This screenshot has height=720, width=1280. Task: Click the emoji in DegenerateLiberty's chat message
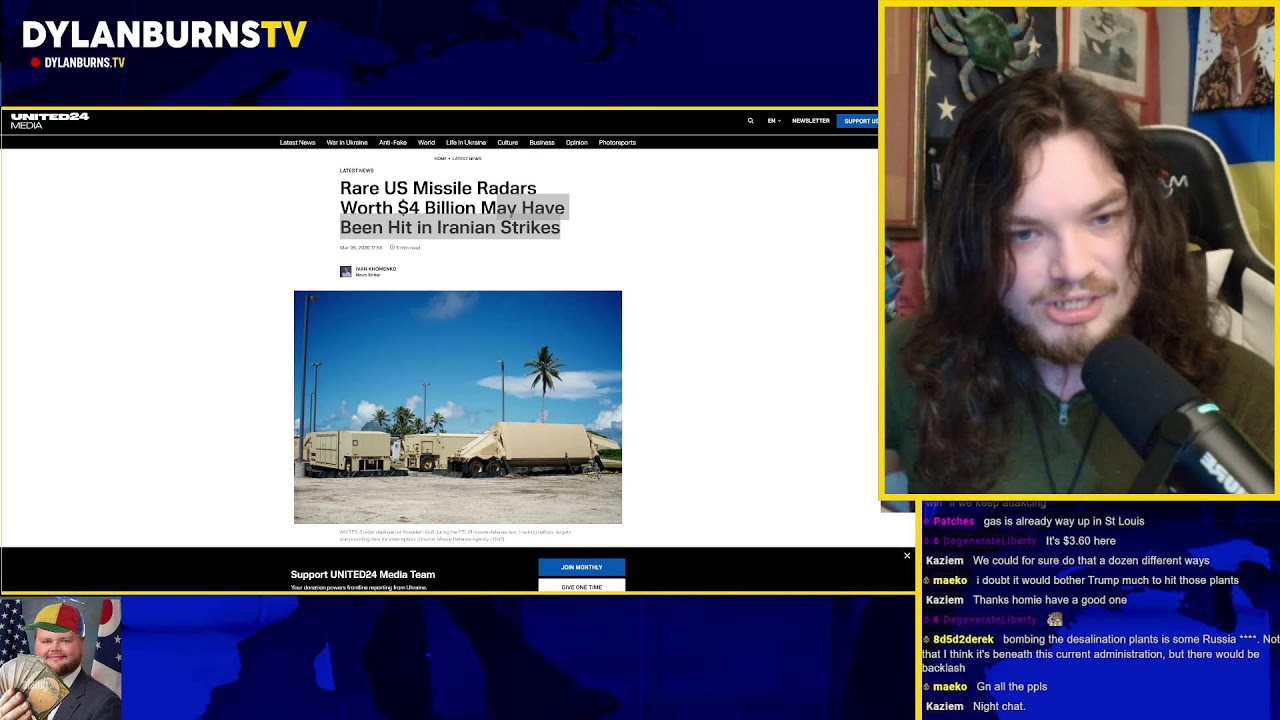[x=1054, y=620]
